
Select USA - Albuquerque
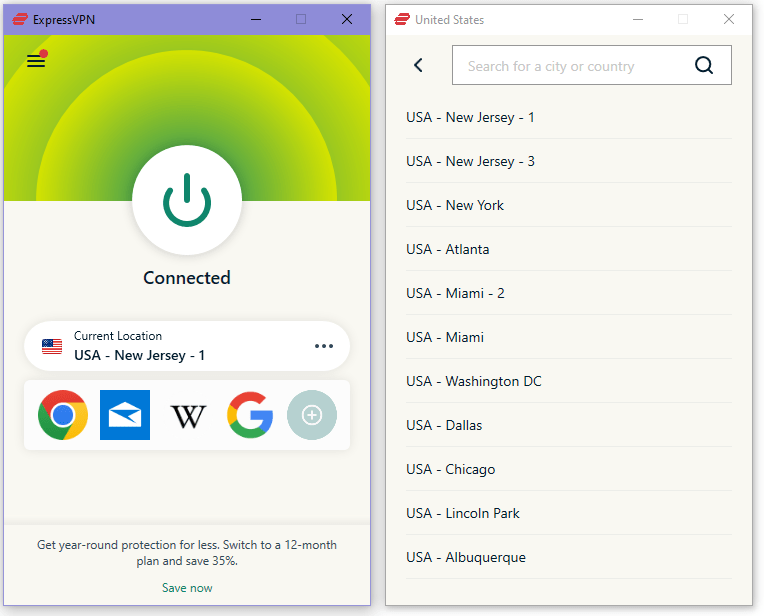569,557
